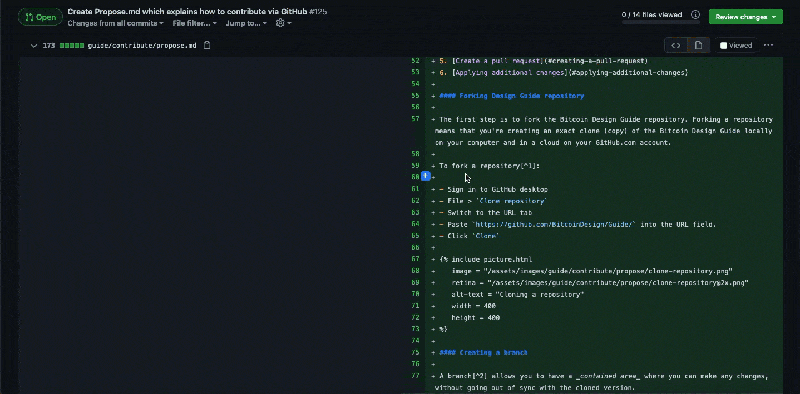This screenshot has width=800, height=394.
Task: Switch to rich diff document icon
Action: point(698,45)
